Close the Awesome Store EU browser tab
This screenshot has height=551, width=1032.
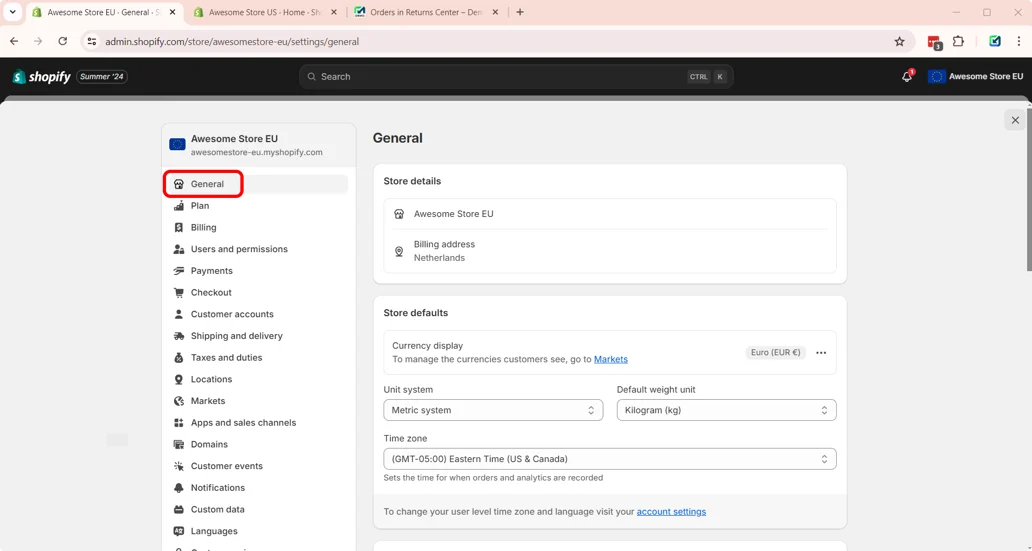click(x=172, y=12)
